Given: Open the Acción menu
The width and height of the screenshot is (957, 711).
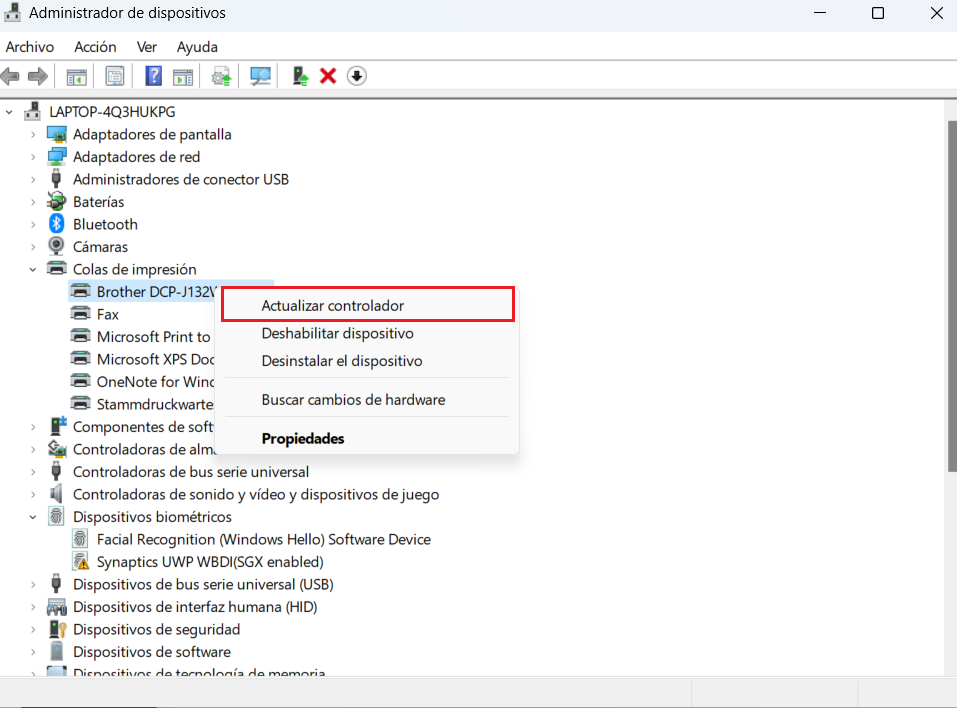Looking at the screenshot, I should [95, 47].
